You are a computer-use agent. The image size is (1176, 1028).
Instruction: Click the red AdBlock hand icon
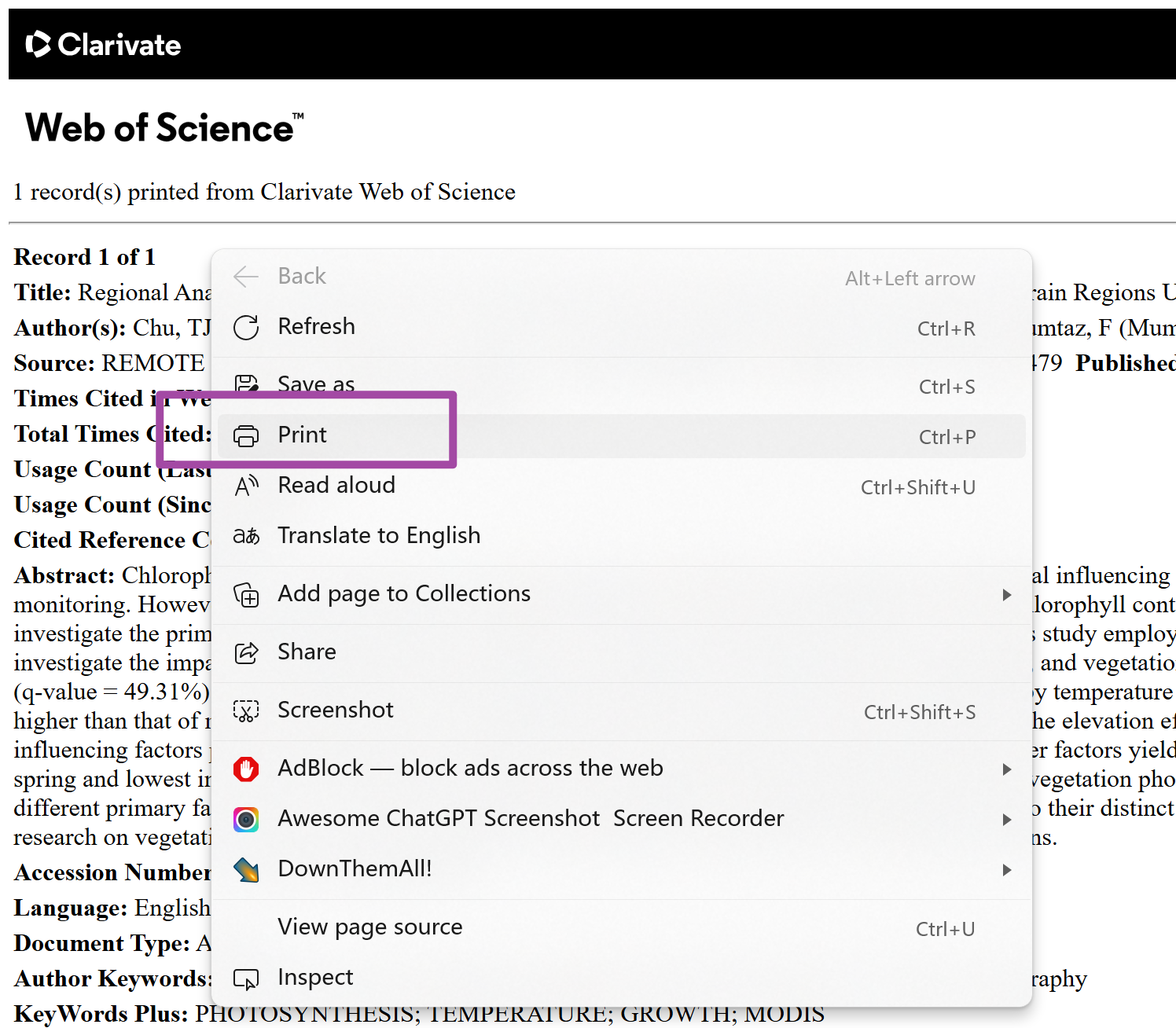[x=246, y=769]
